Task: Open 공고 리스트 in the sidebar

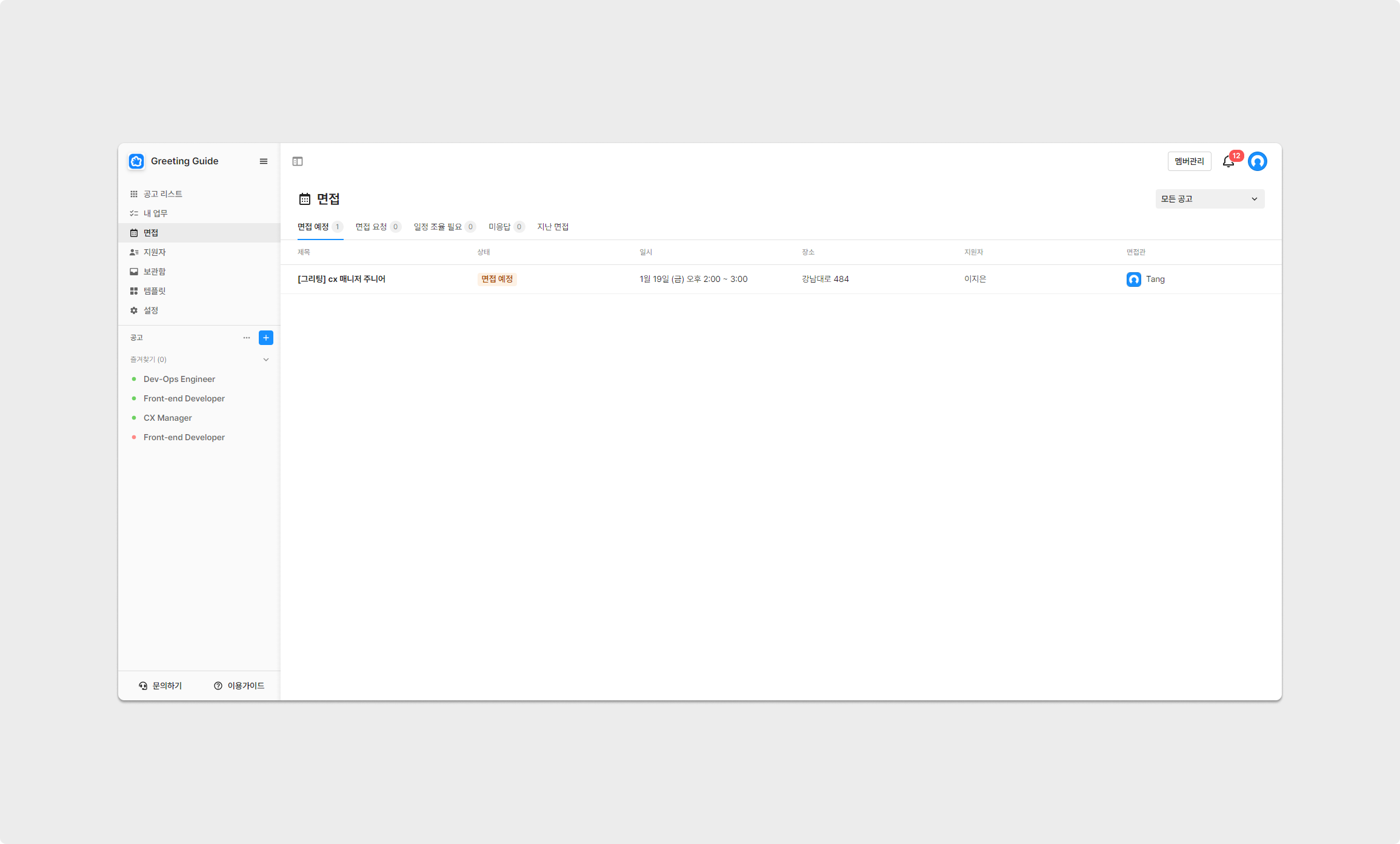Action: (x=162, y=194)
